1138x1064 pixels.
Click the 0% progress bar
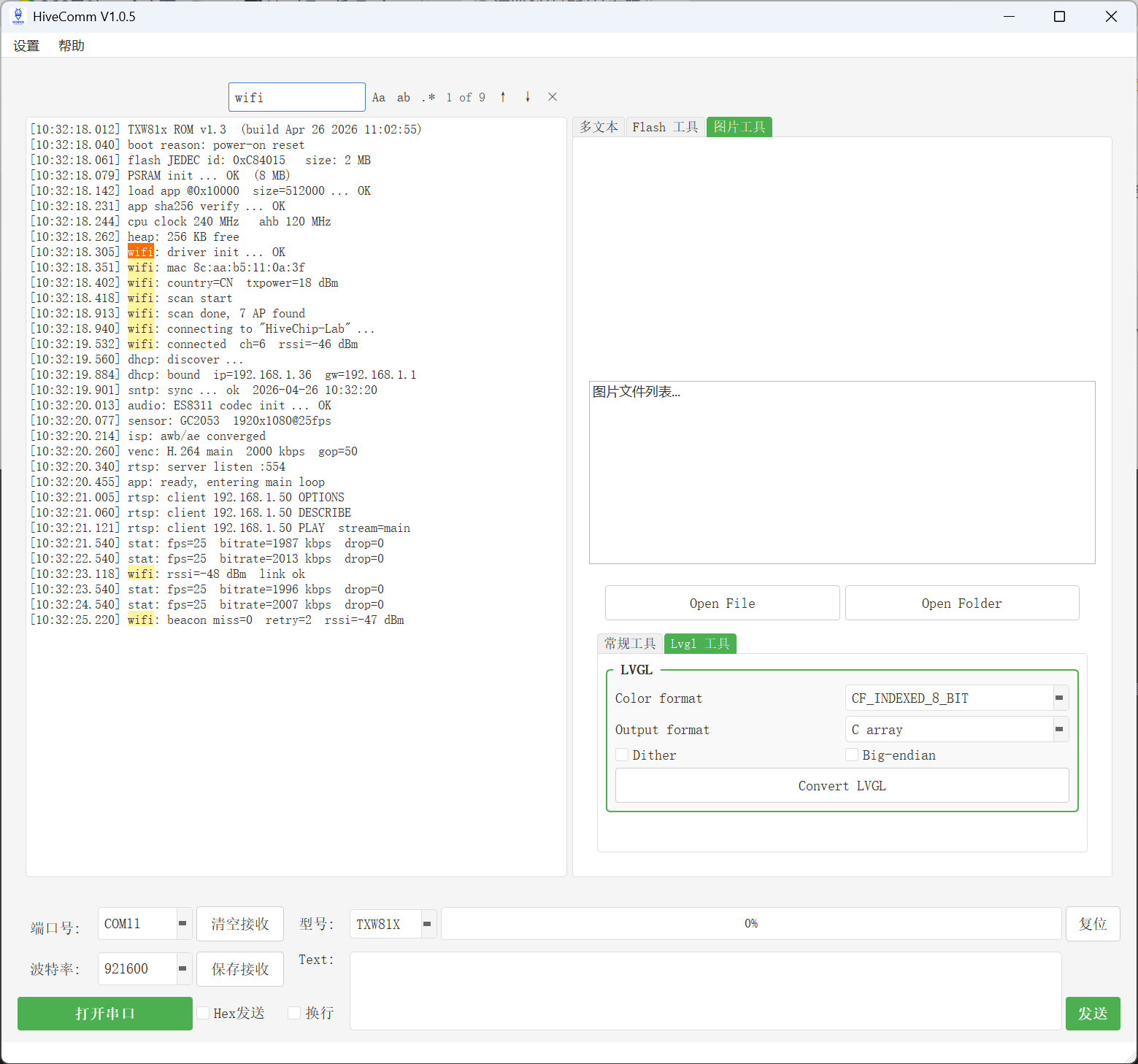point(751,924)
